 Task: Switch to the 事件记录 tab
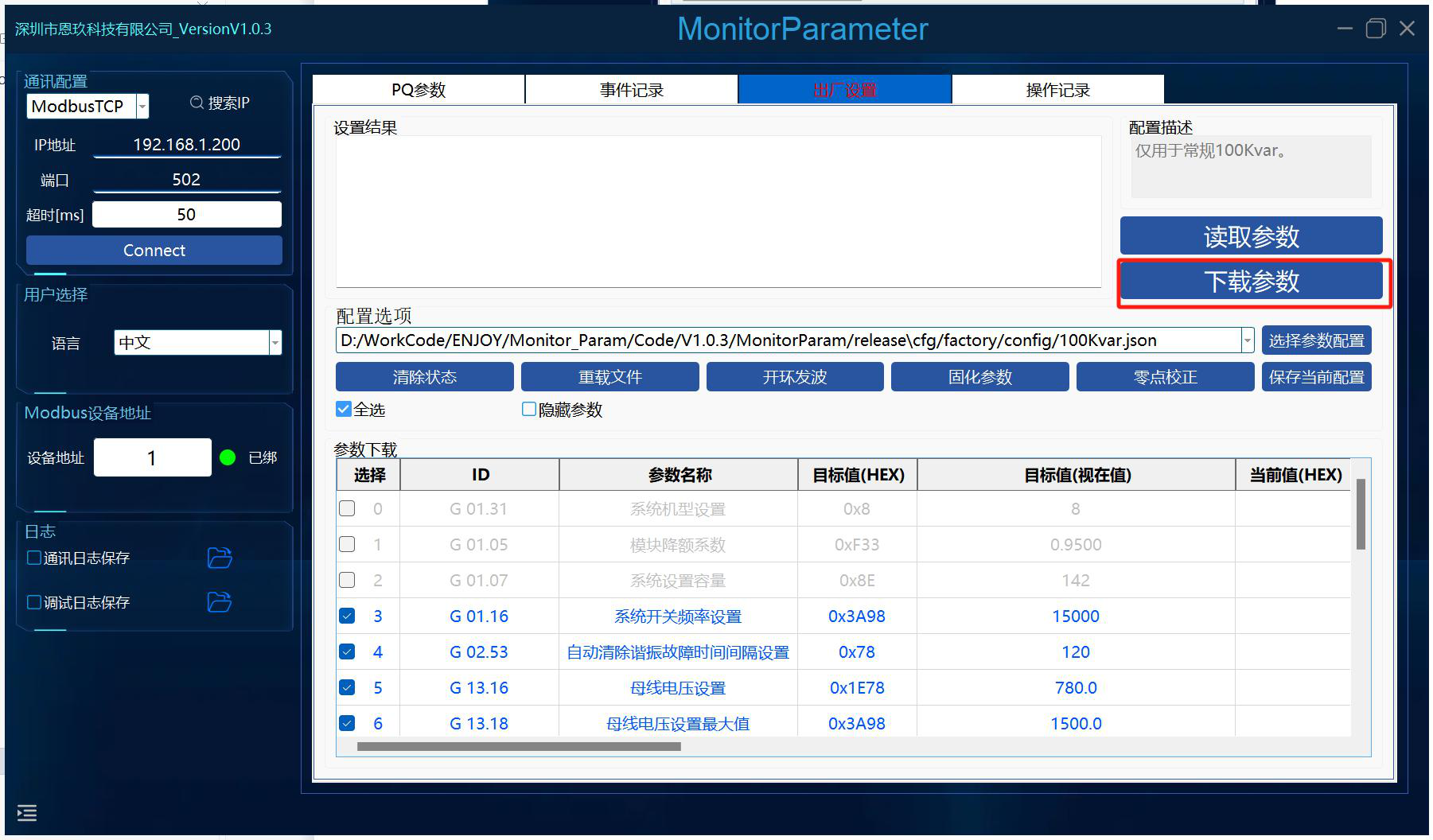pyautogui.click(x=632, y=89)
